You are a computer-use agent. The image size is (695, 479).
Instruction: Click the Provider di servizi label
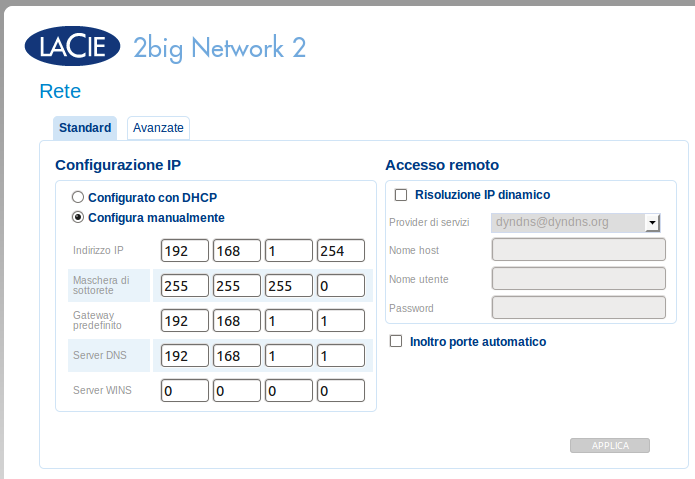[429, 222]
